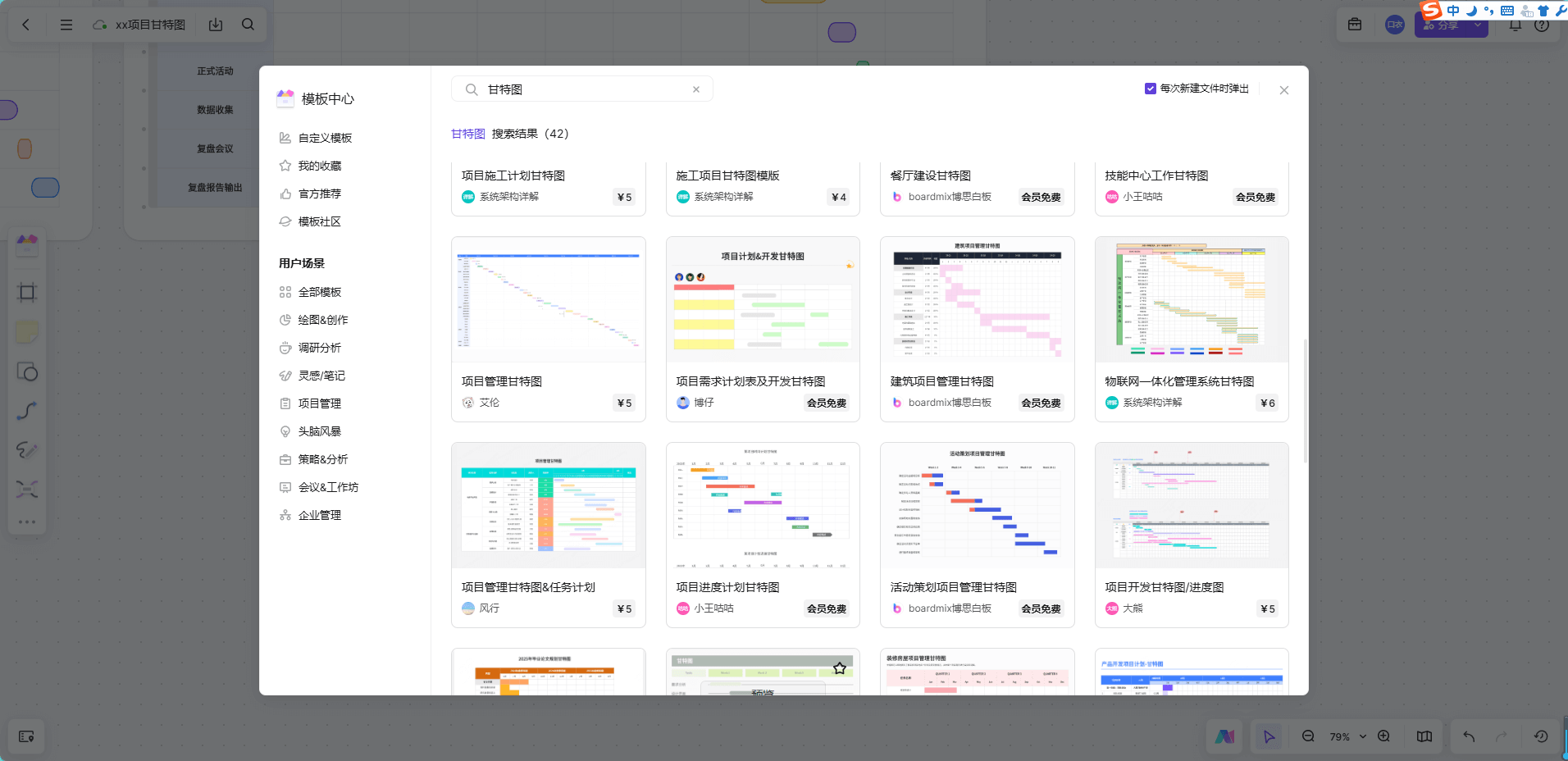This screenshot has width=1568, height=761.
Task: Favorite the template using the star icon
Action: [x=839, y=668]
